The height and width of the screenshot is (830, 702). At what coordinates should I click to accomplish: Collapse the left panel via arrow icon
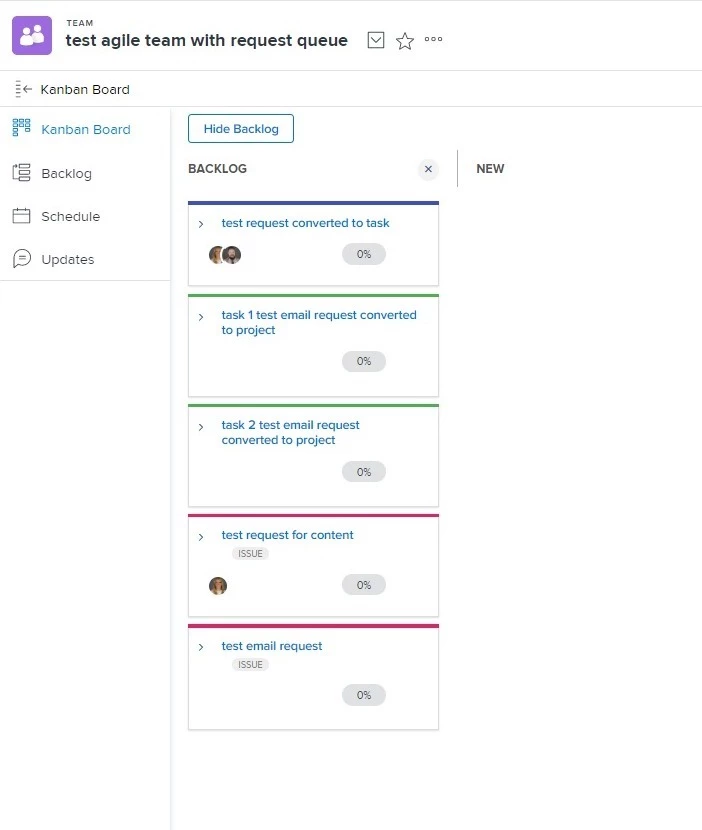(x=23, y=89)
